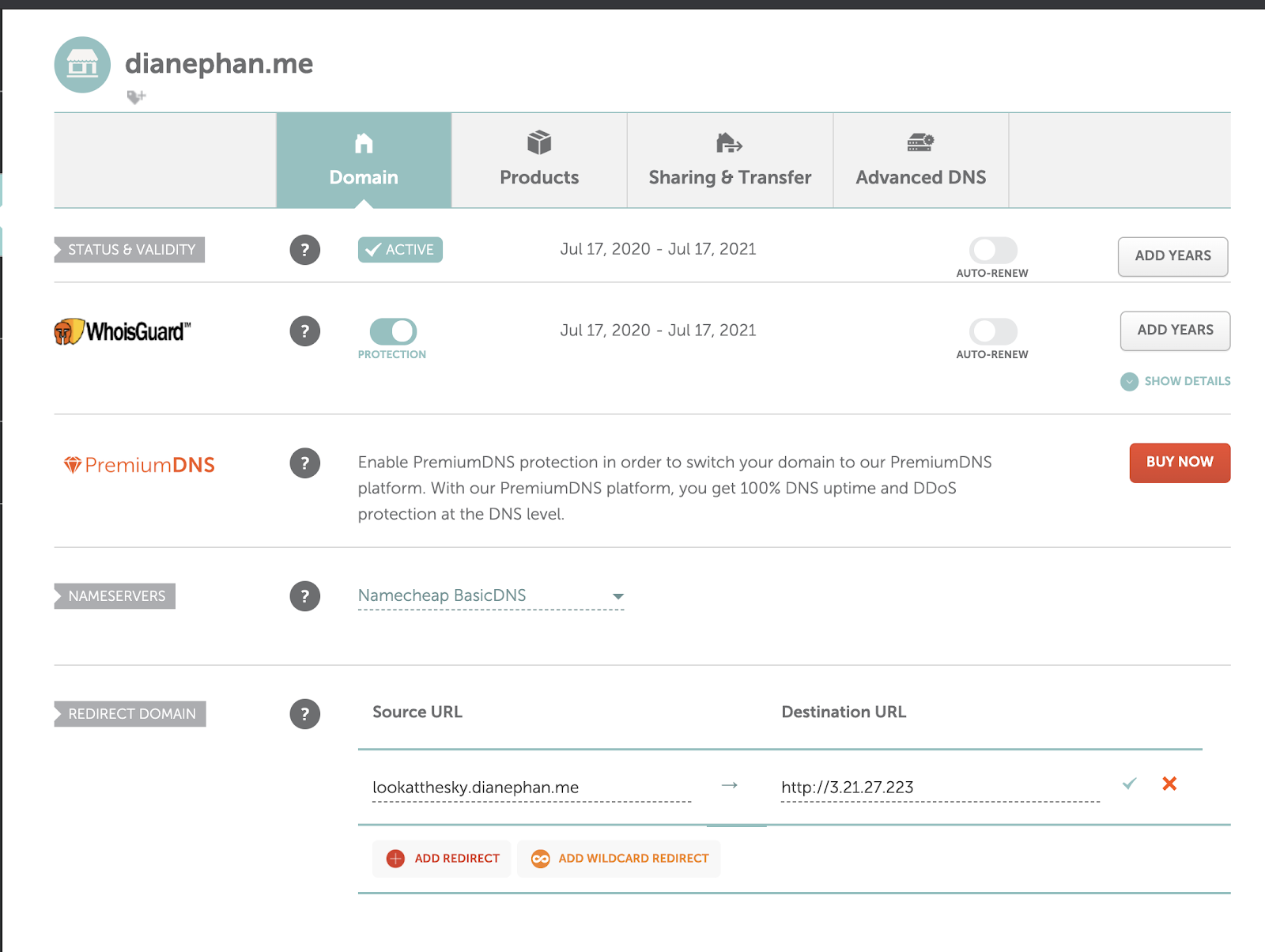Open help icon for Status & Validity
Viewport: 1265px width, 952px height.
pyautogui.click(x=305, y=250)
